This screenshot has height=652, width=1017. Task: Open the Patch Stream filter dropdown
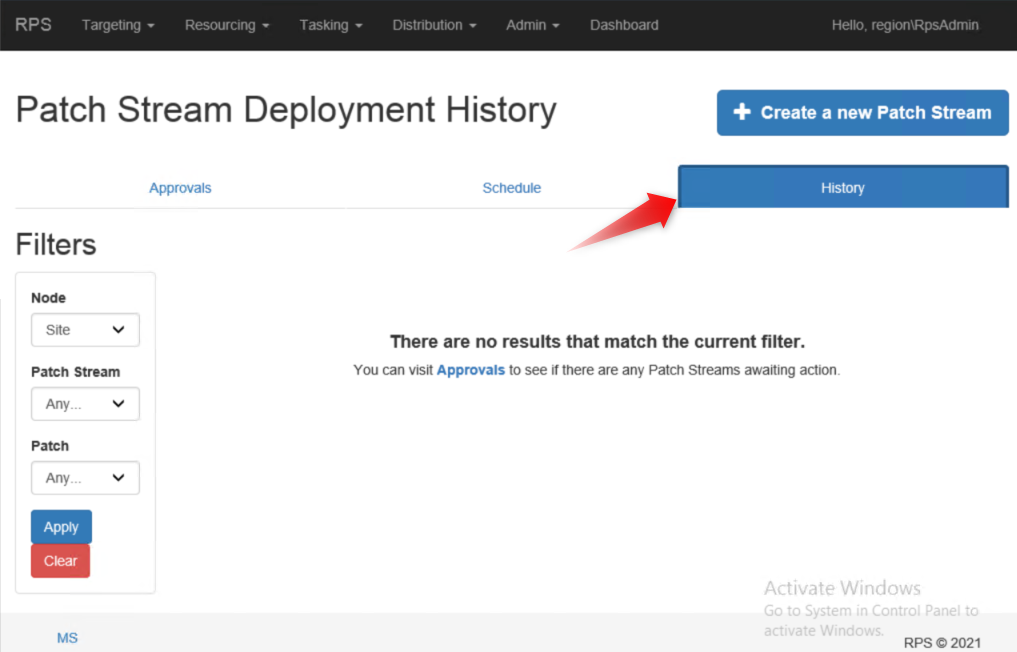point(85,404)
